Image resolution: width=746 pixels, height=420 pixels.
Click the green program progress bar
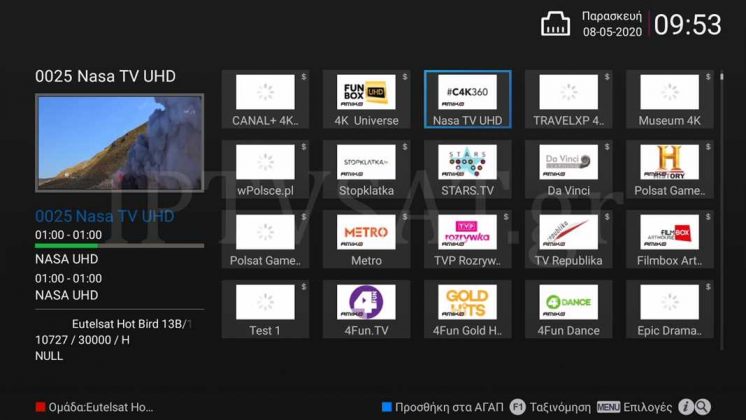click(x=68, y=245)
